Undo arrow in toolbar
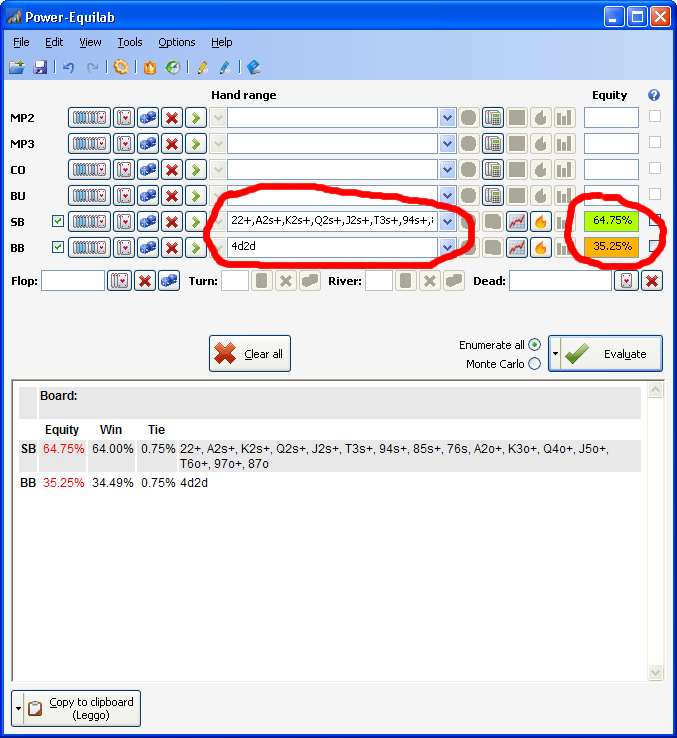The height and width of the screenshot is (738, 677). point(69,67)
